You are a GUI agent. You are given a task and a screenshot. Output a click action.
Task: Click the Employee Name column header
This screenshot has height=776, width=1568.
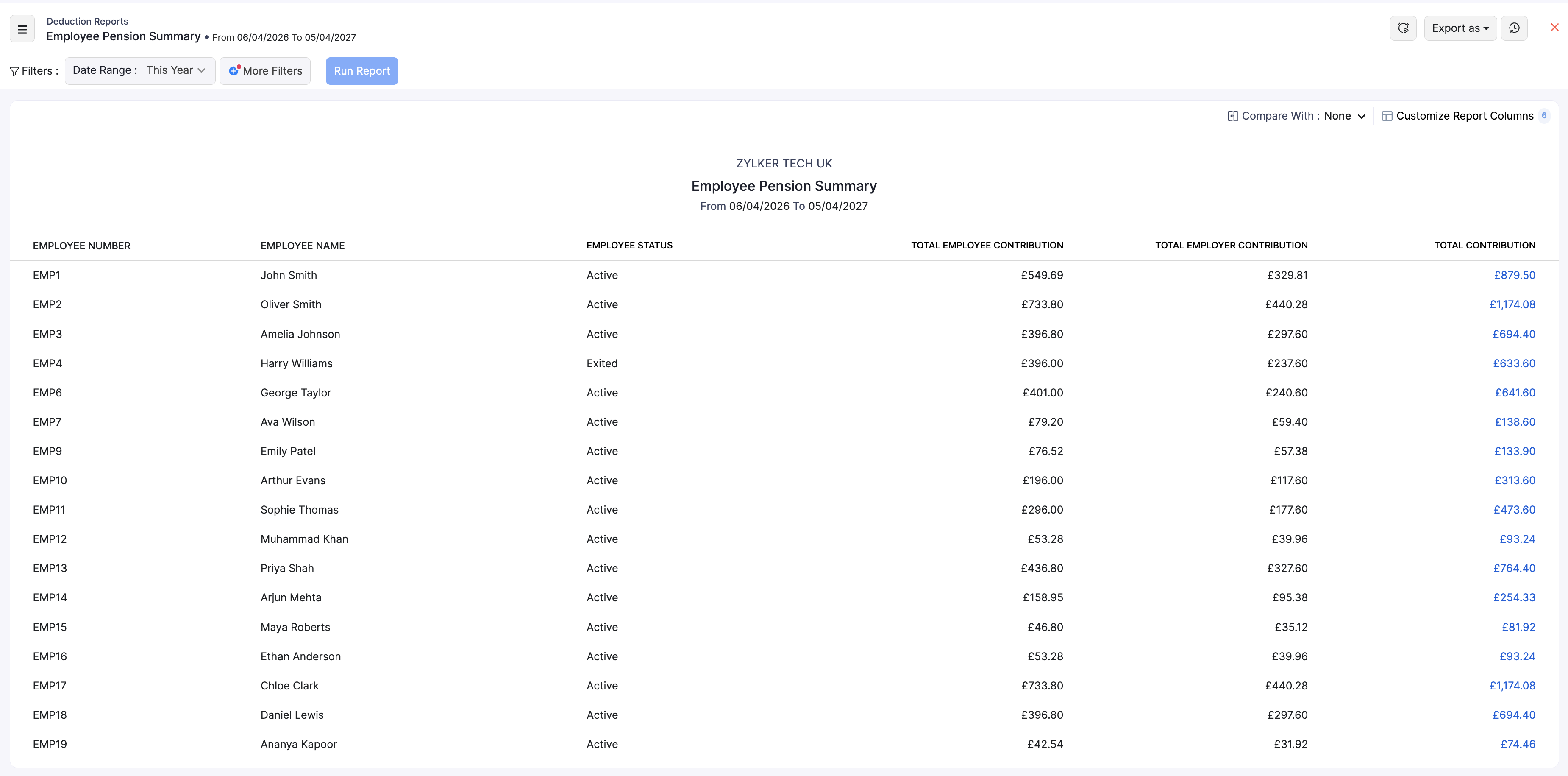pos(303,246)
